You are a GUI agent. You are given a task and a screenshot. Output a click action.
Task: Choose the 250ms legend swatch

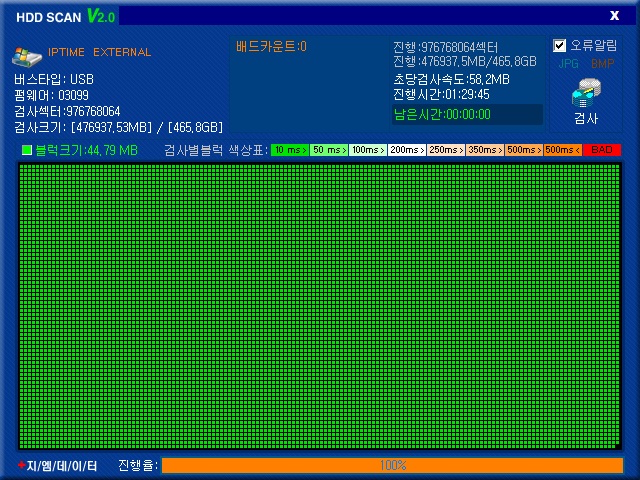(x=446, y=150)
